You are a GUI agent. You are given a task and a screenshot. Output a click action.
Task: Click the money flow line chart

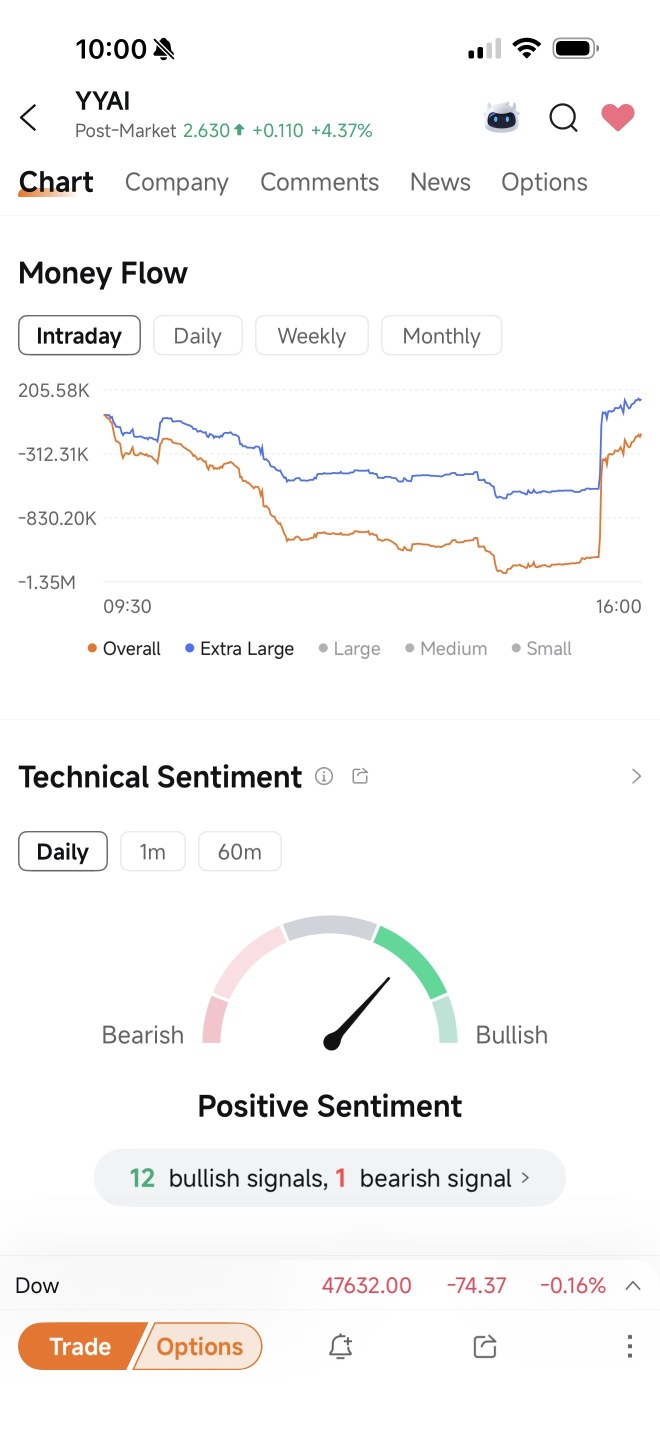point(372,490)
